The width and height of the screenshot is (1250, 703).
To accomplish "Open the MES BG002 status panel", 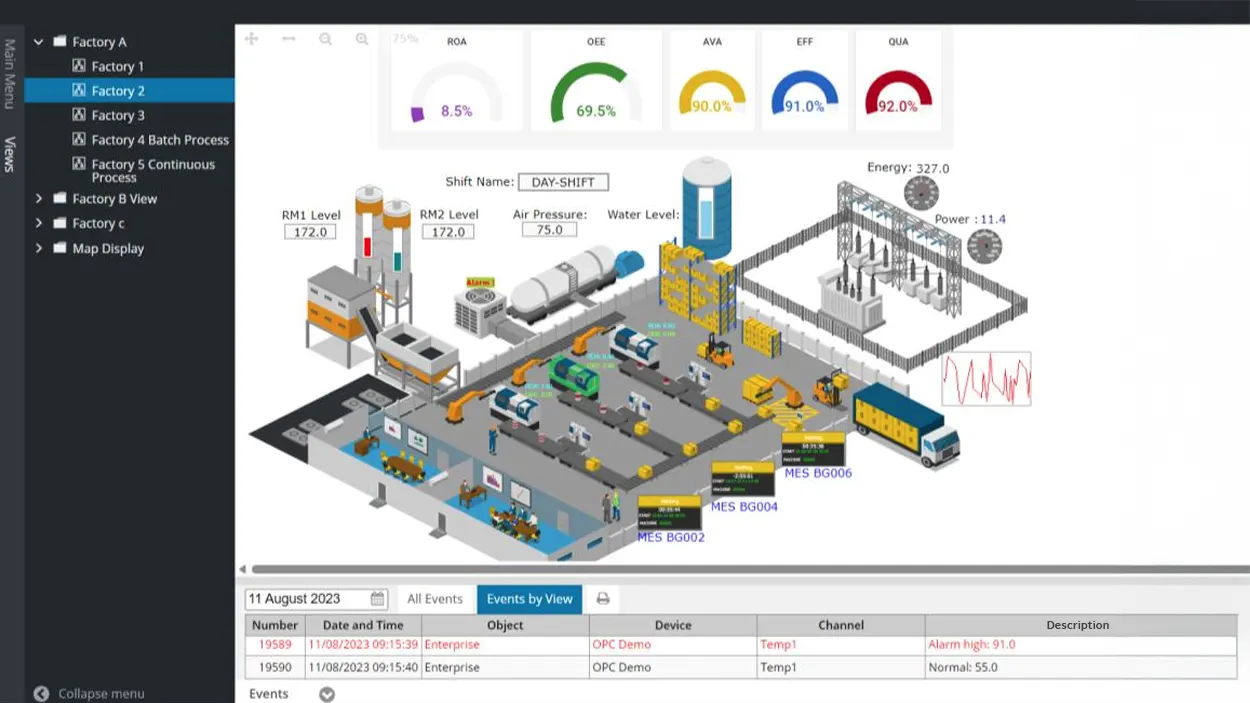I will coord(669,513).
